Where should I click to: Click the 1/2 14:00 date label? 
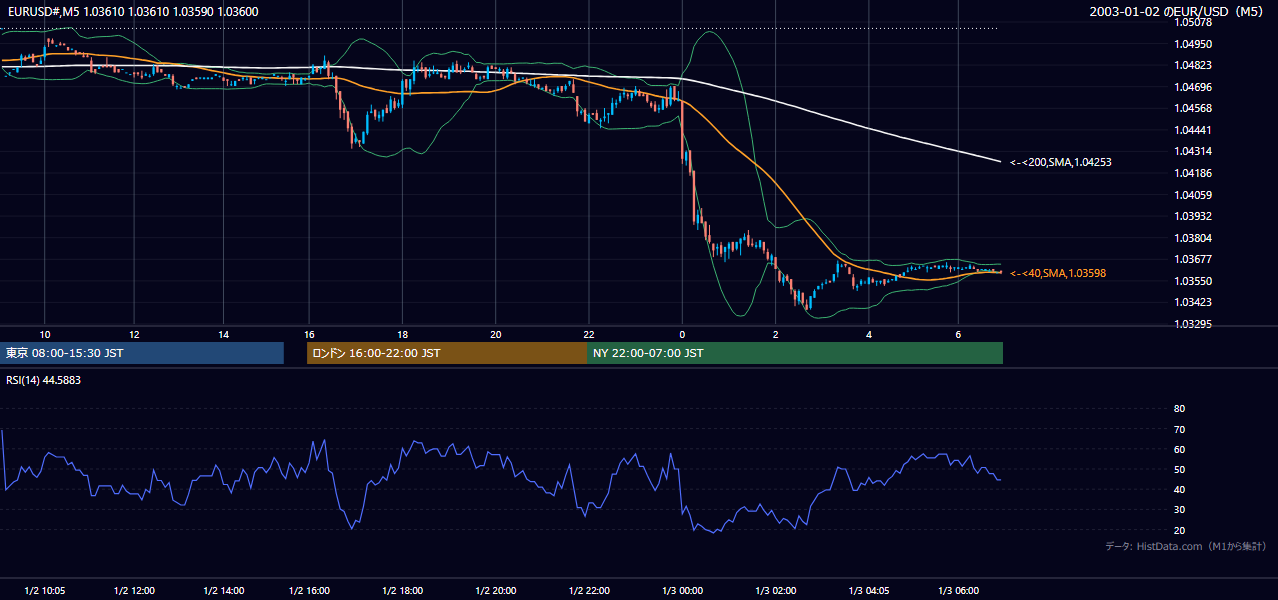coord(223,590)
